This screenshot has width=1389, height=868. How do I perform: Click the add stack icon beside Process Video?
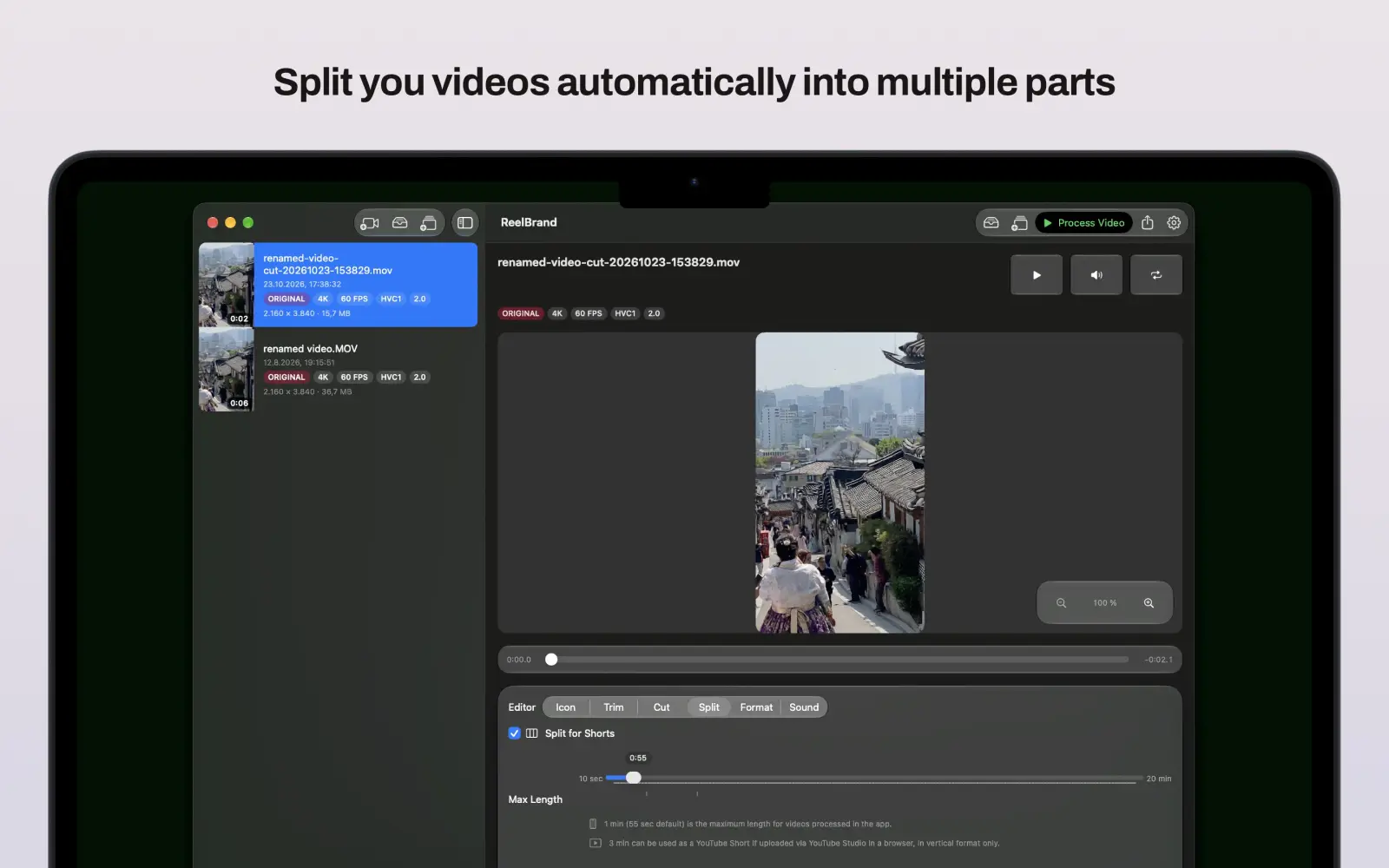[1019, 223]
